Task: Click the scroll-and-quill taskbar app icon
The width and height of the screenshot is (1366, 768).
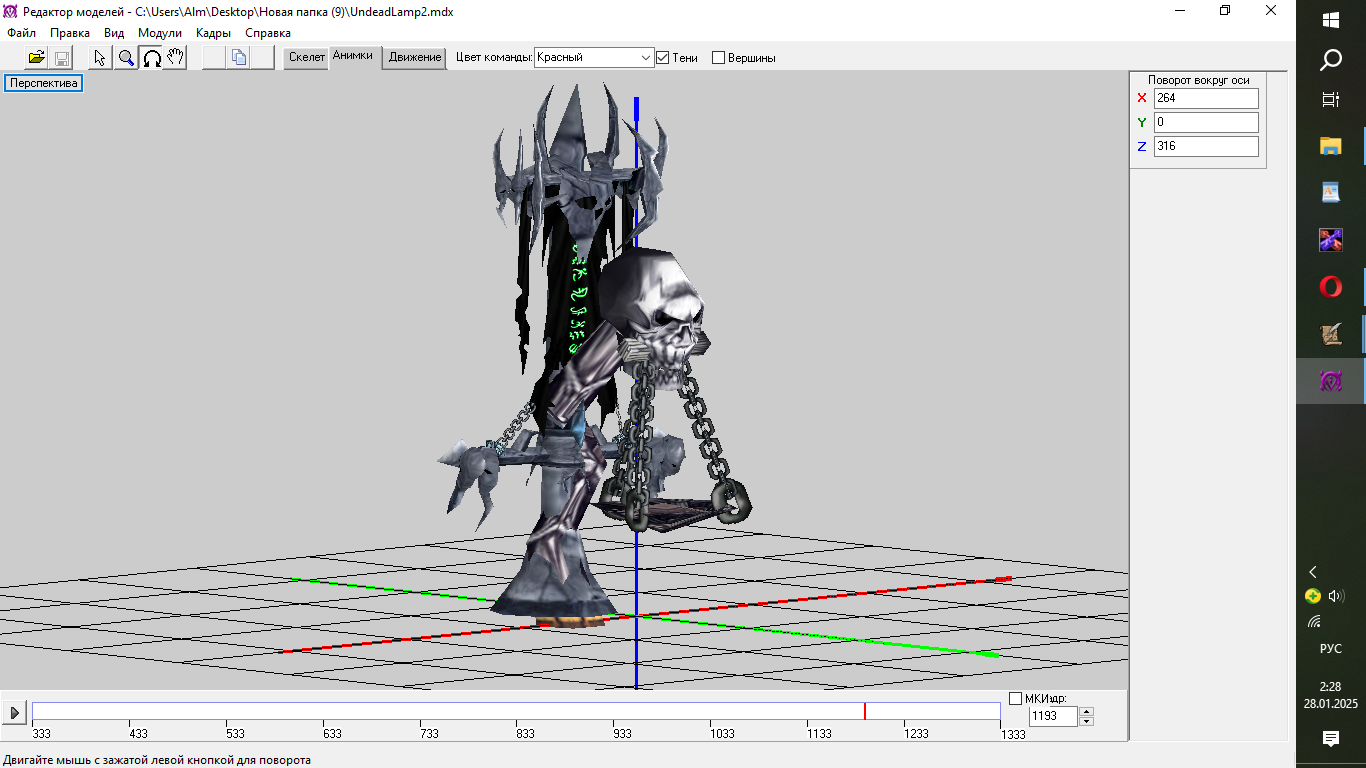Action: 1331,334
